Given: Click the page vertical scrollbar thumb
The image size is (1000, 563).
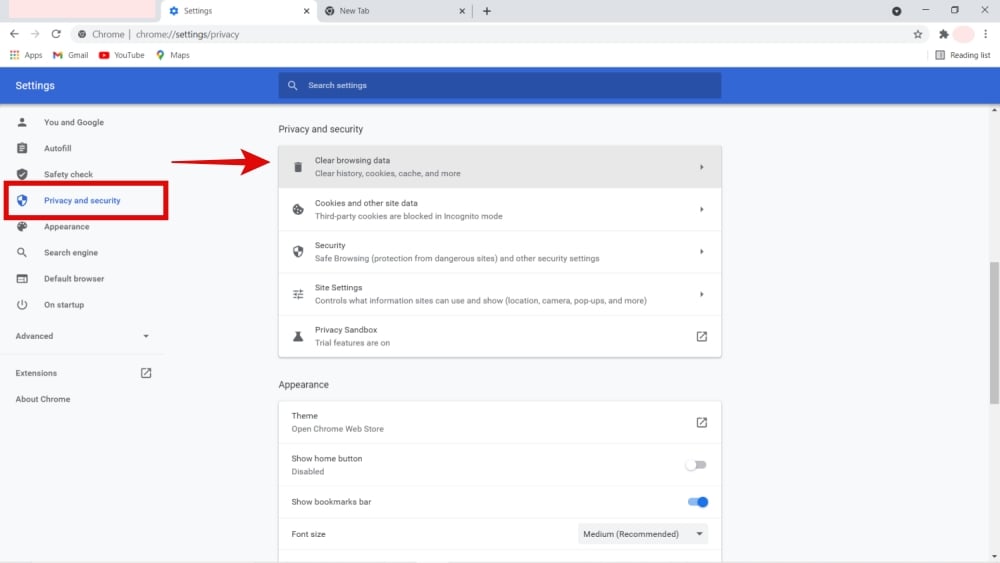Looking at the screenshot, I should tap(994, 332).
